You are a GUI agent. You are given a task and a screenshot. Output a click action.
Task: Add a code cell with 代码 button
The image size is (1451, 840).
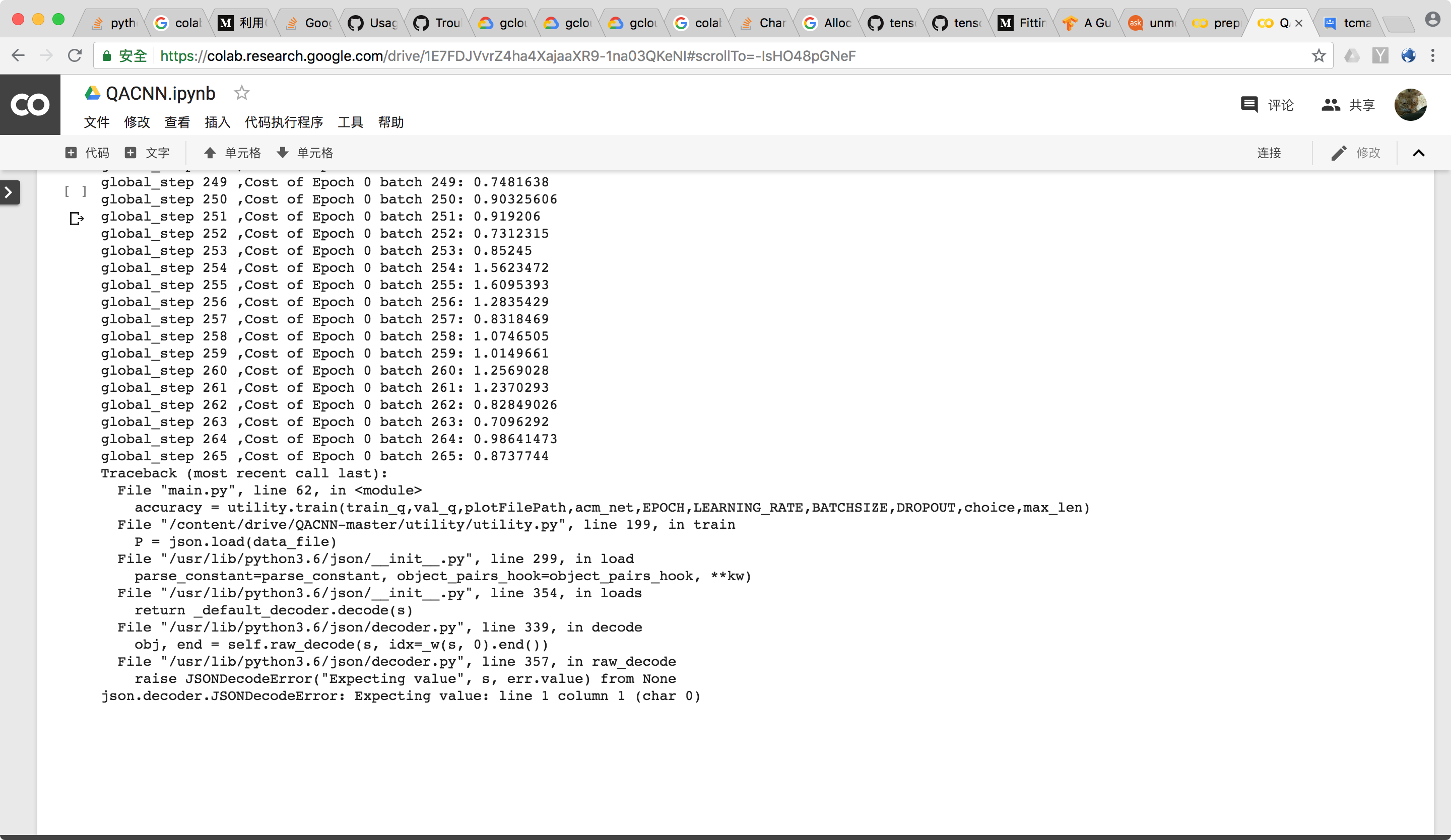88,153
